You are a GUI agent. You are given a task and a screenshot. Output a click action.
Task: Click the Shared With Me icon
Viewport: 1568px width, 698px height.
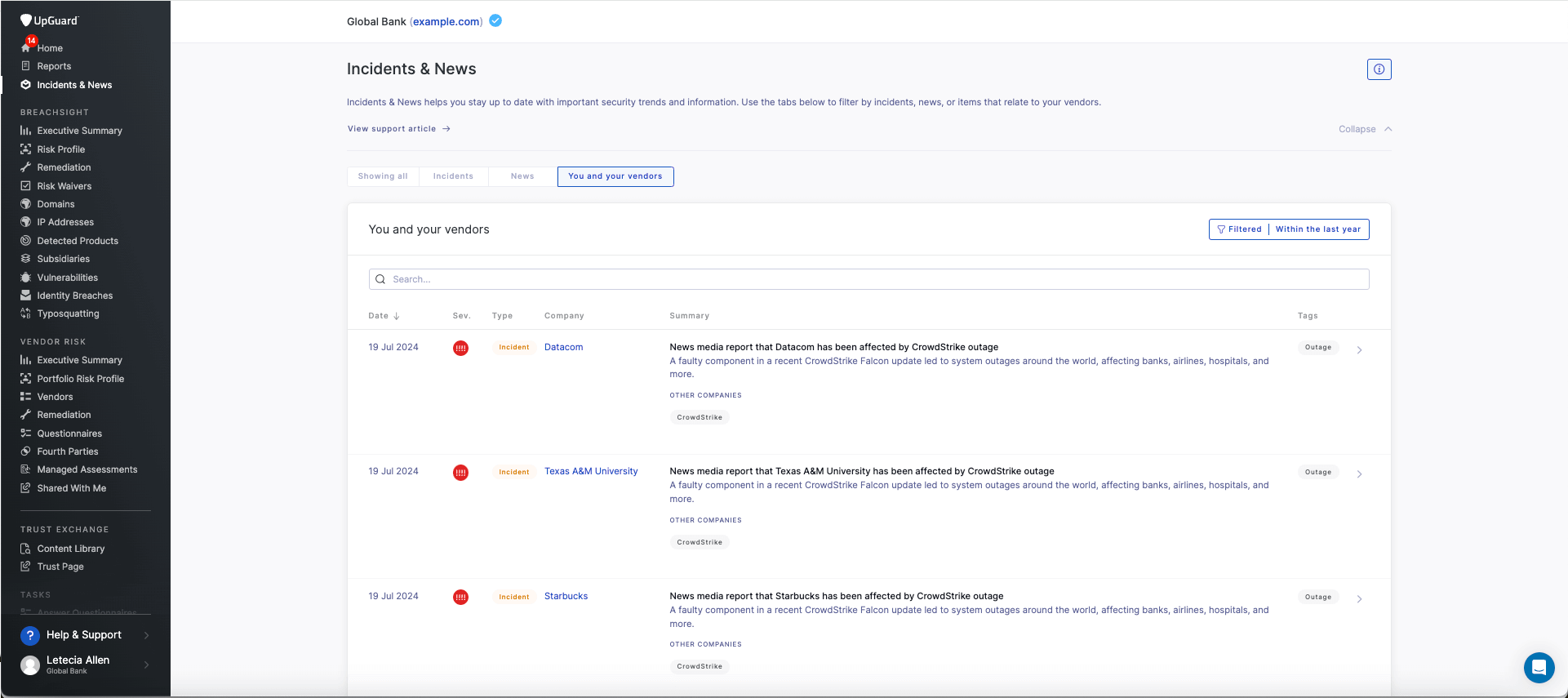point(26,488)
